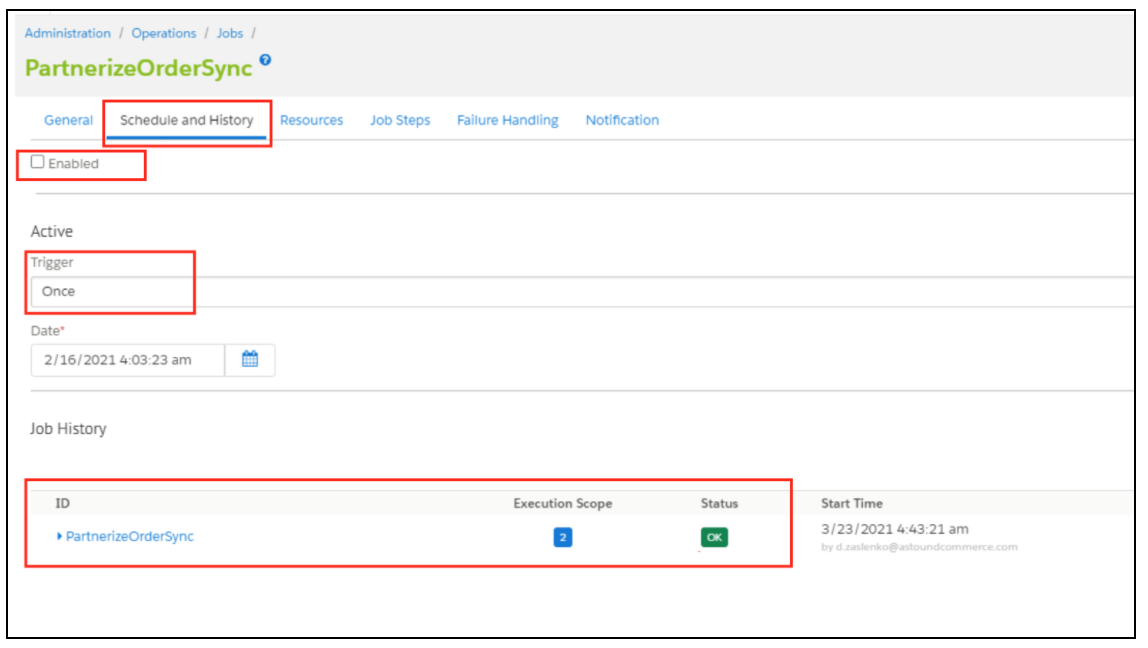Toggle the Enabled checkbox
1148x648 pixels.
click(x=37, y=162)
